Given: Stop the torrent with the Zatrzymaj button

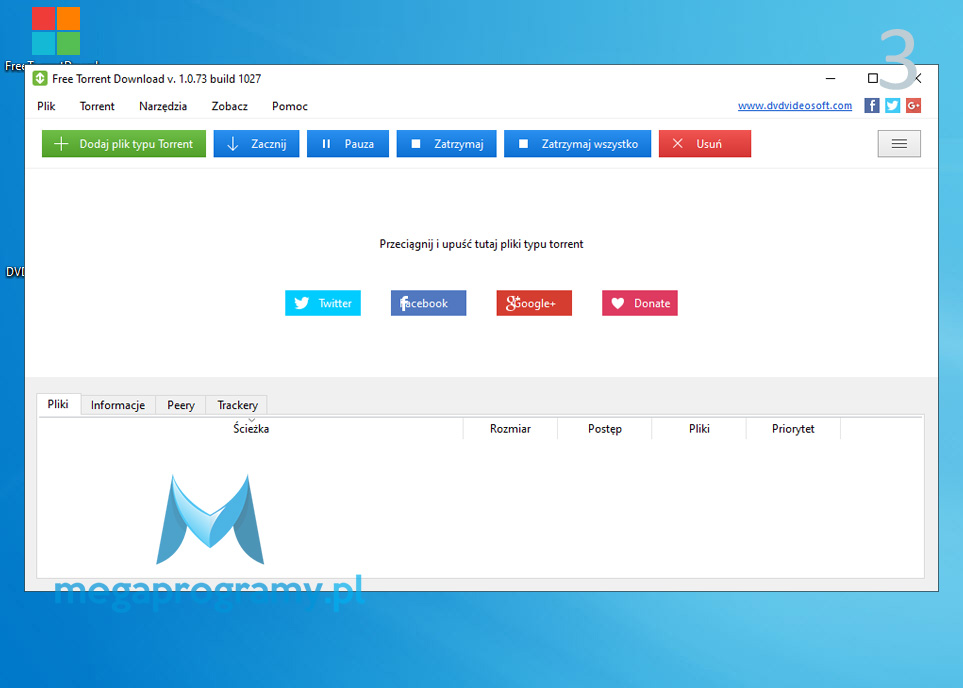Looking at the screenshot, I should tap(446, 144).
